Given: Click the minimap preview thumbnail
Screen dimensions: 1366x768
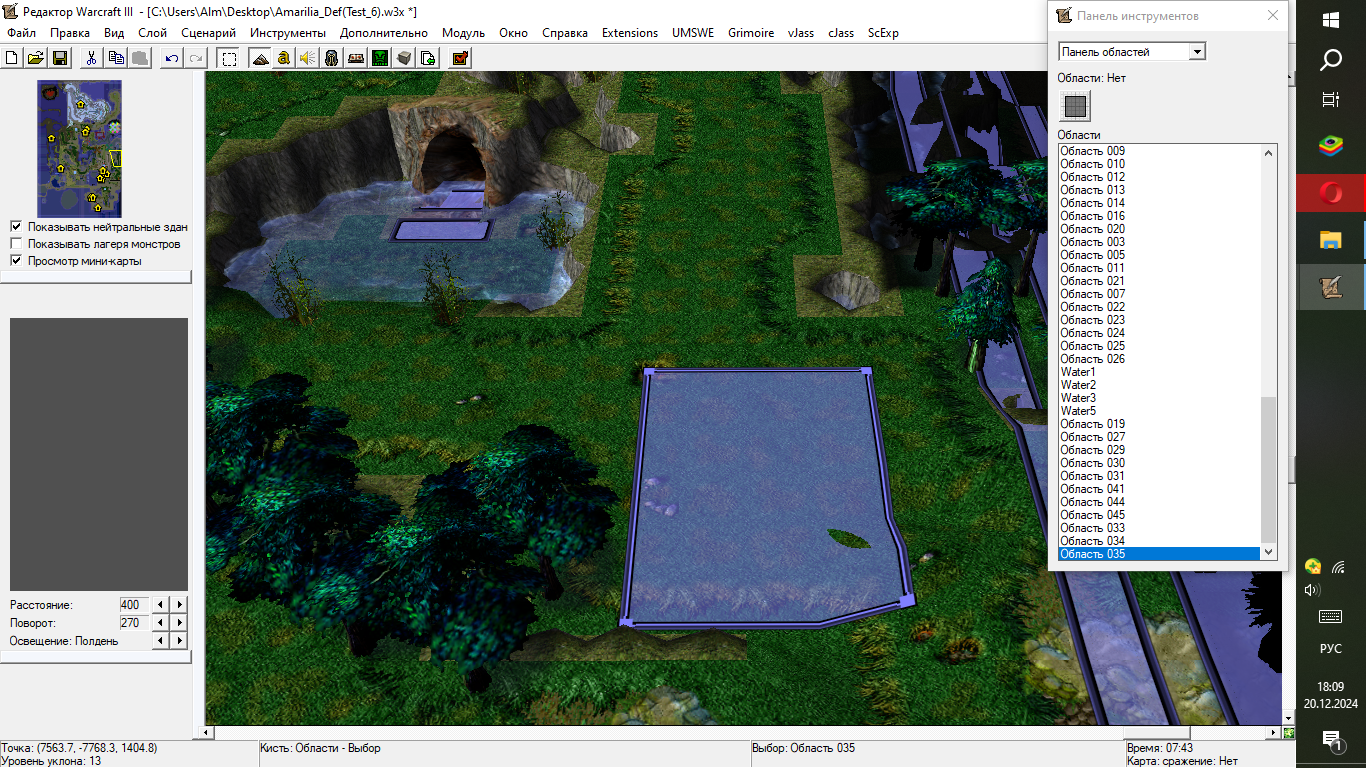Looking at the screenshot, I should click(79, 149).
